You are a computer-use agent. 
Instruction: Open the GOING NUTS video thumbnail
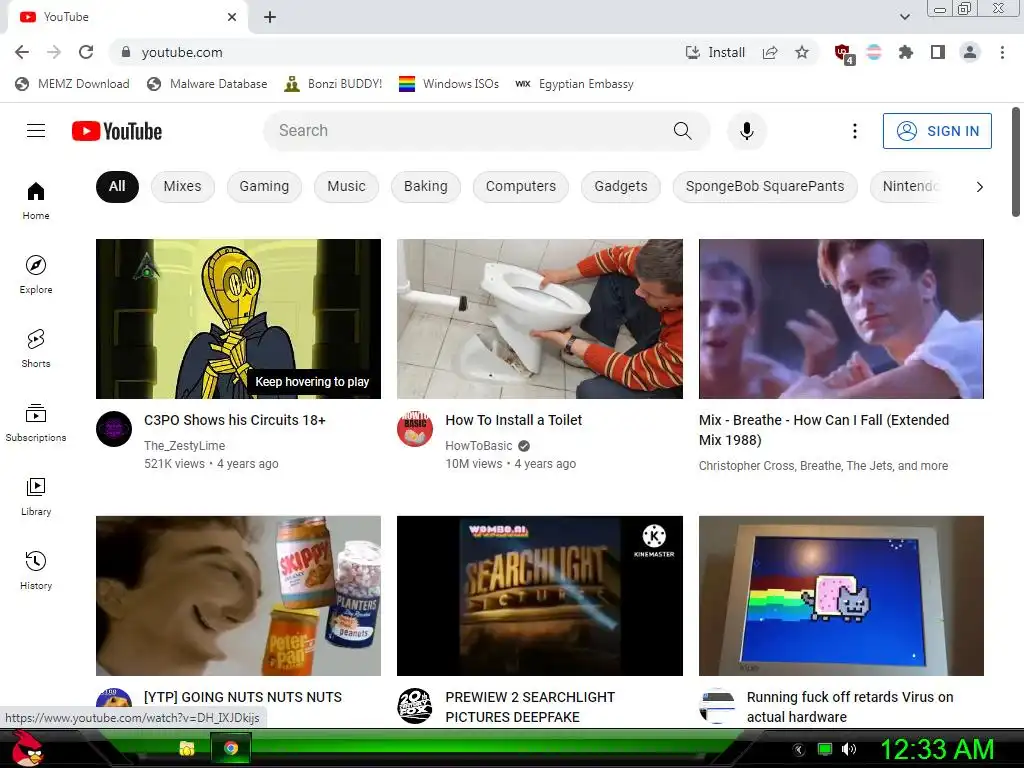click(238, 596)
